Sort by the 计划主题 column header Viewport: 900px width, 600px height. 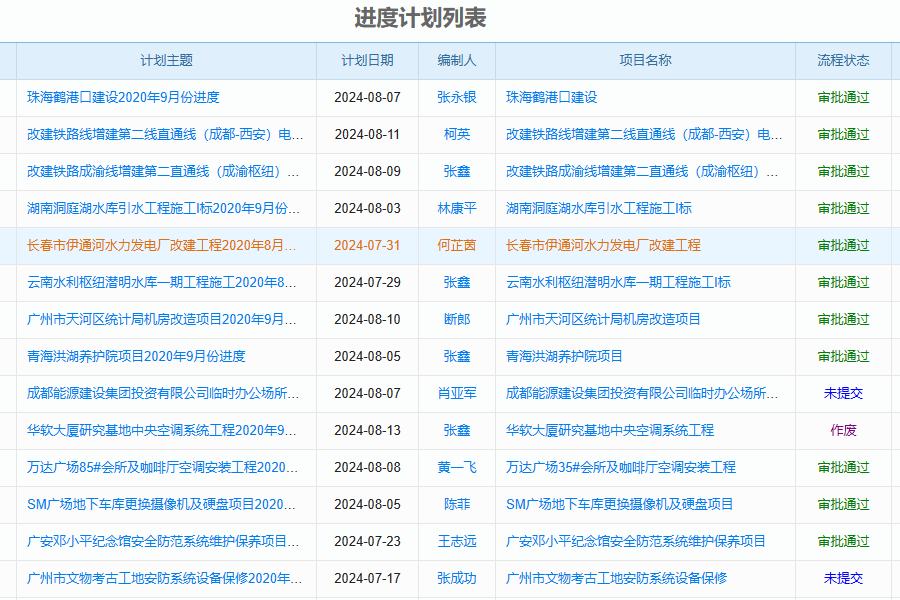(166, 60)
